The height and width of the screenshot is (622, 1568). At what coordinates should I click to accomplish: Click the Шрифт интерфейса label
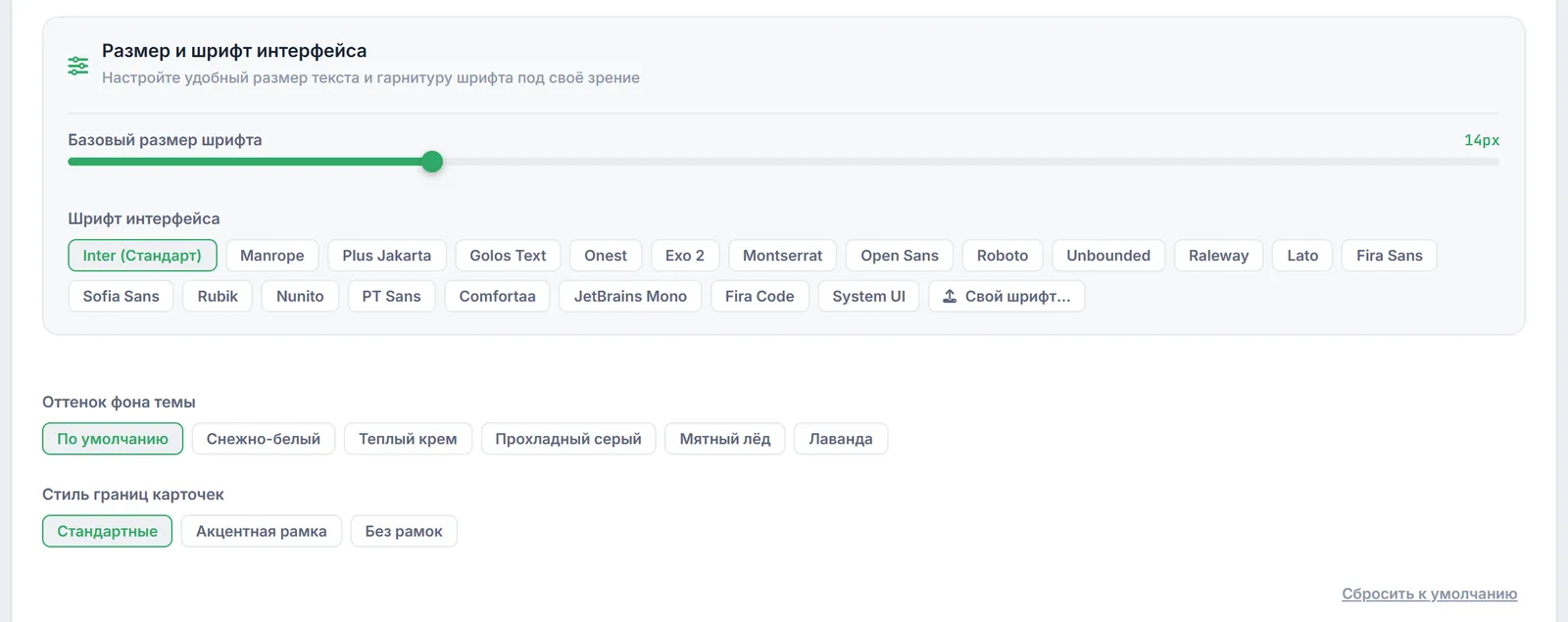click(144, 218)
